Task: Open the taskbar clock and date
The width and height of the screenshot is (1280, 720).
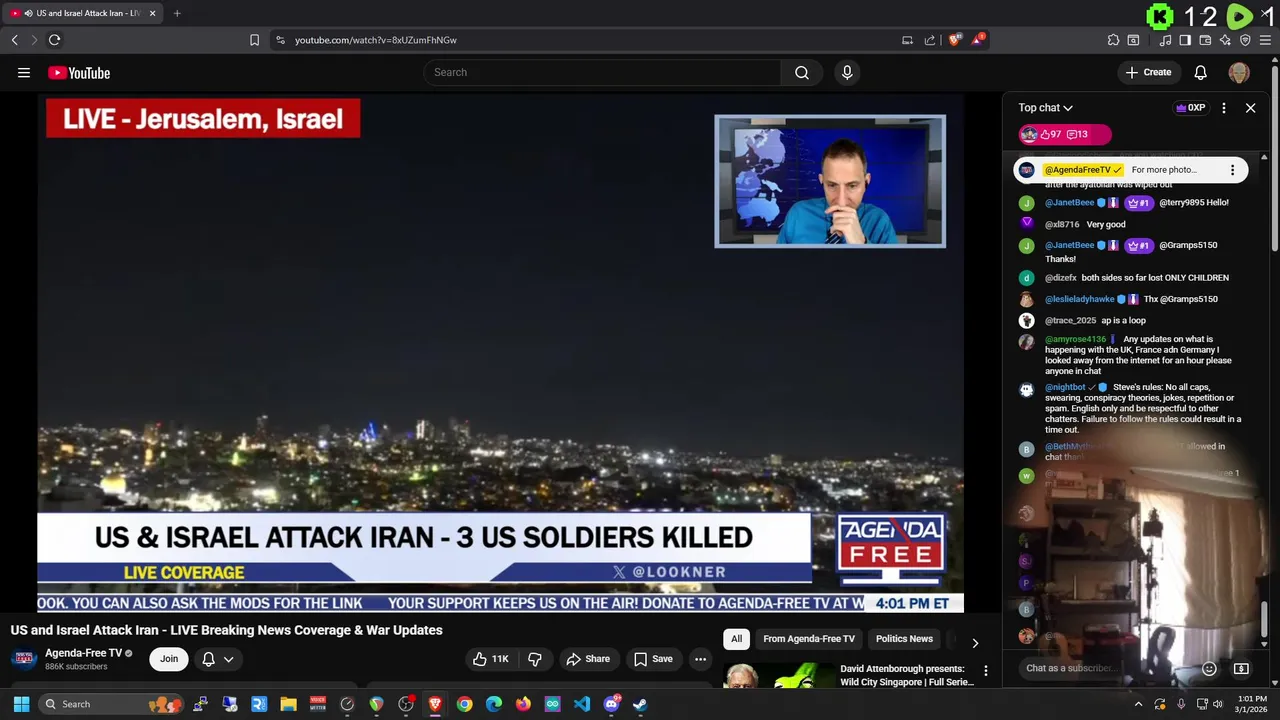Action: click(x=1251, y=704)
